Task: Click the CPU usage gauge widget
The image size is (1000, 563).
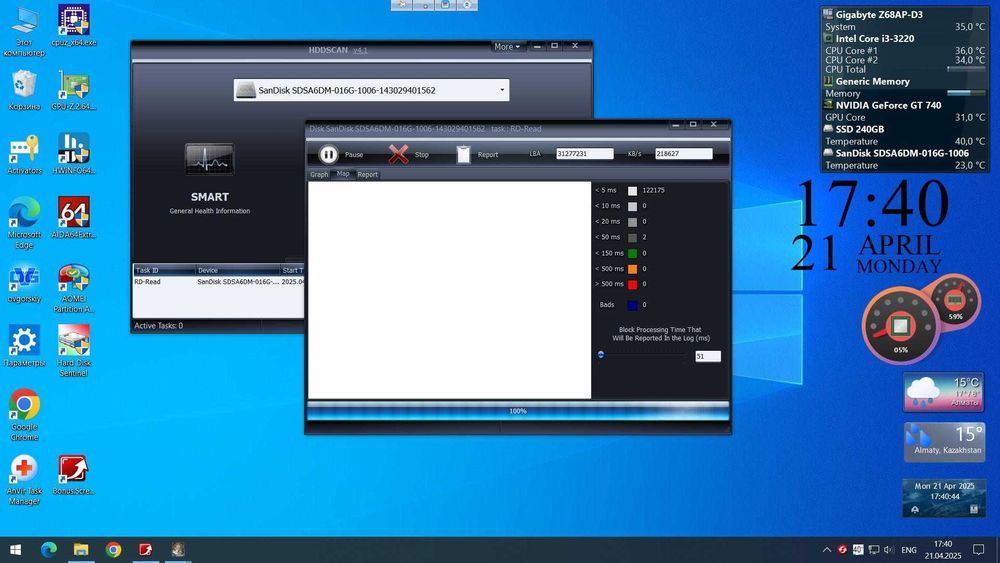Action: coord(900,328)
